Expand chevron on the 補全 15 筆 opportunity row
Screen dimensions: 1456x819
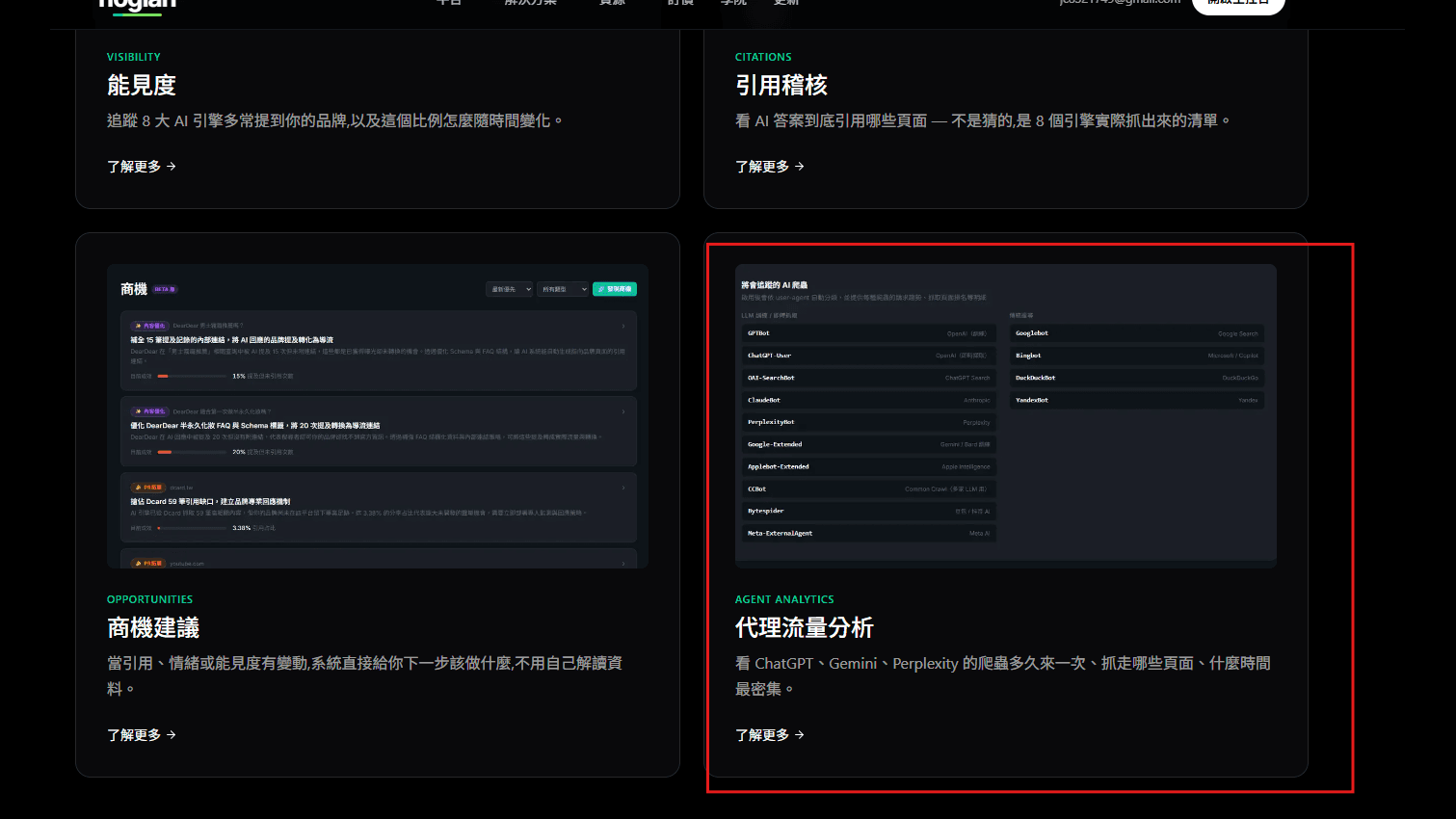(623, 326)
